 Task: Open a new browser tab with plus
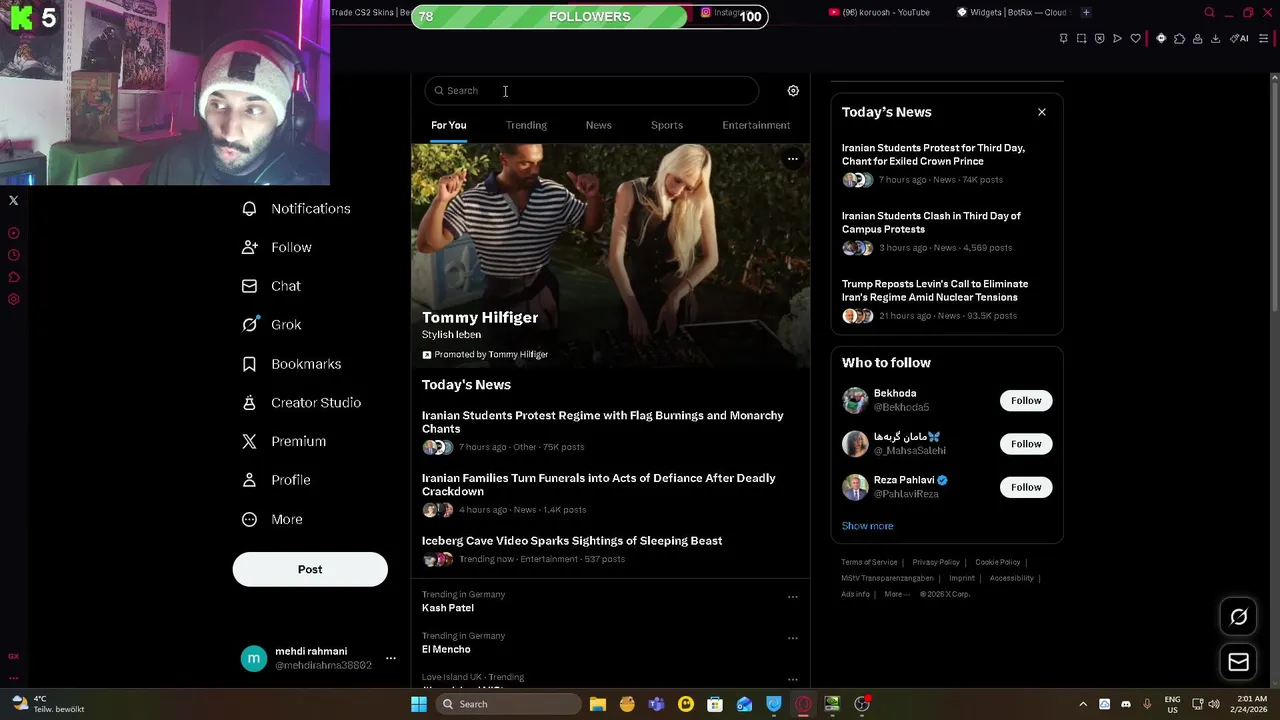point(1086,12)
